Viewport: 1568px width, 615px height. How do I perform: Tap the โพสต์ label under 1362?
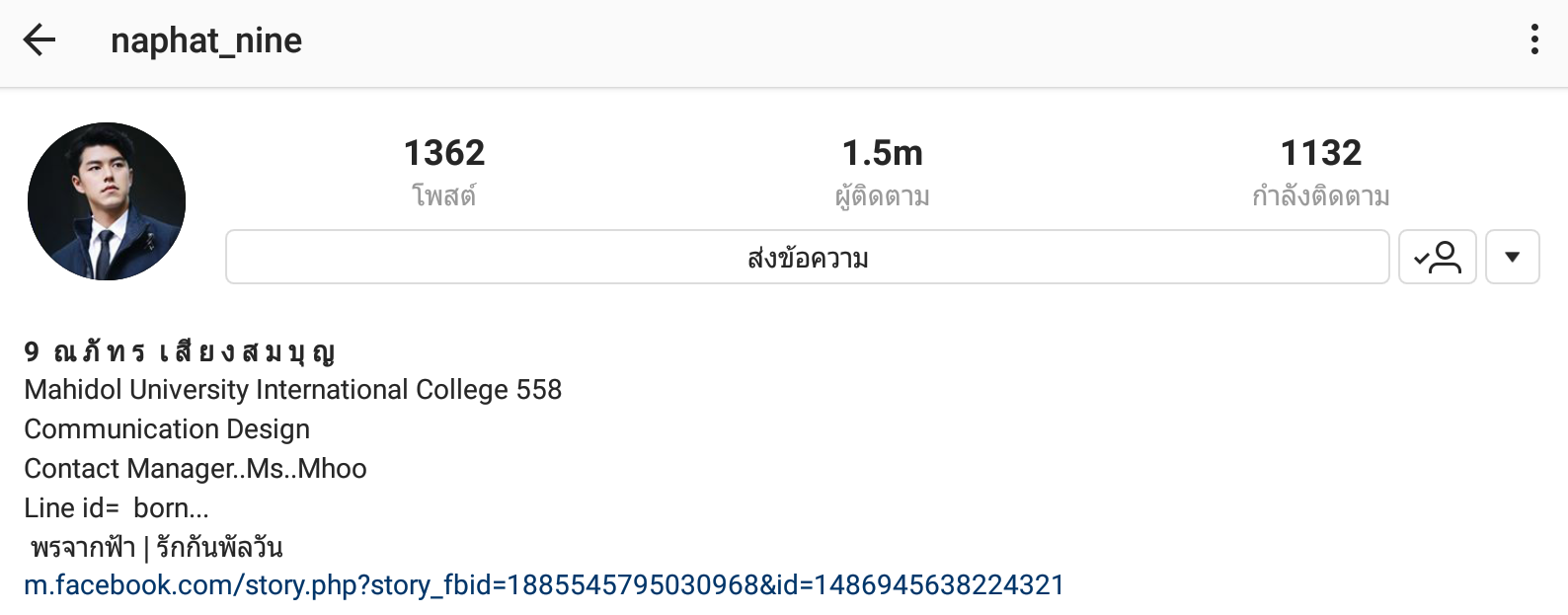444,195
